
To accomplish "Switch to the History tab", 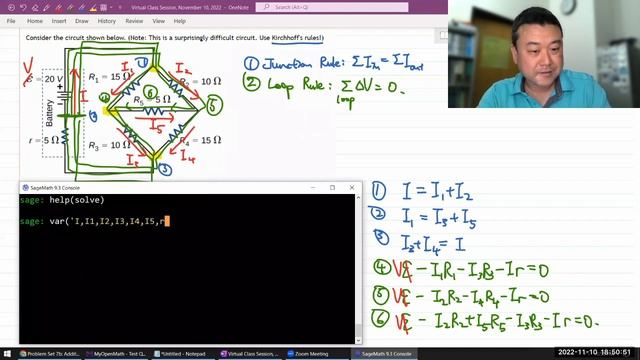I will tap(107, 21).
